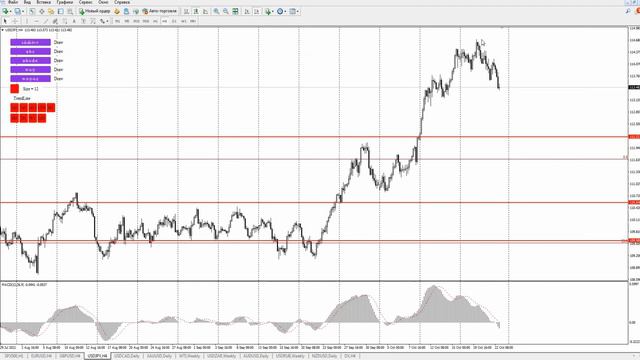Click the MACD indicator label
Screen dimensions: 640x360
(x=24, y=284)
